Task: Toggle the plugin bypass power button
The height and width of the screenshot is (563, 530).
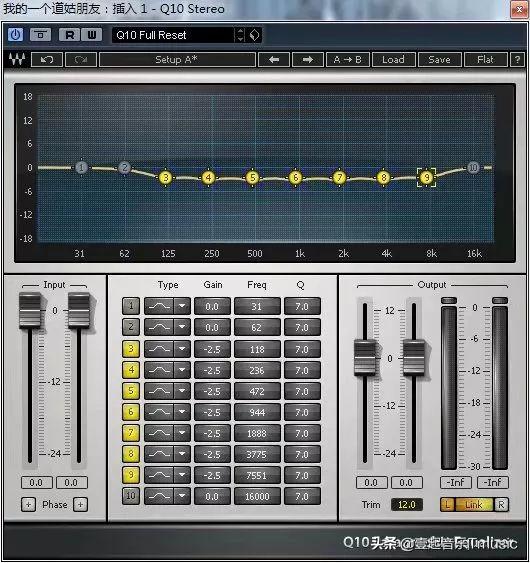Action: click(15, 35)
